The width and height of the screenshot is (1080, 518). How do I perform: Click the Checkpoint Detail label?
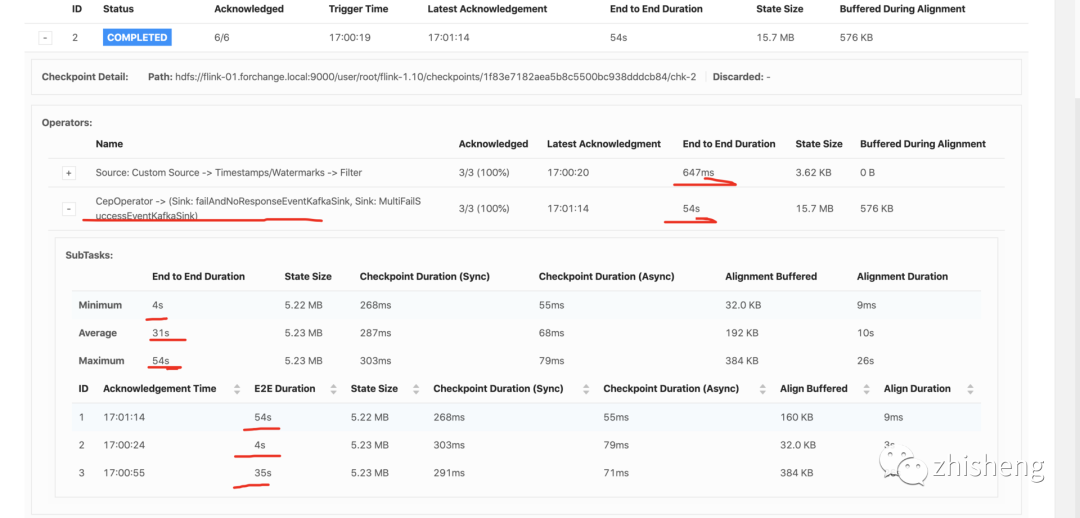[x=85, y=76]
